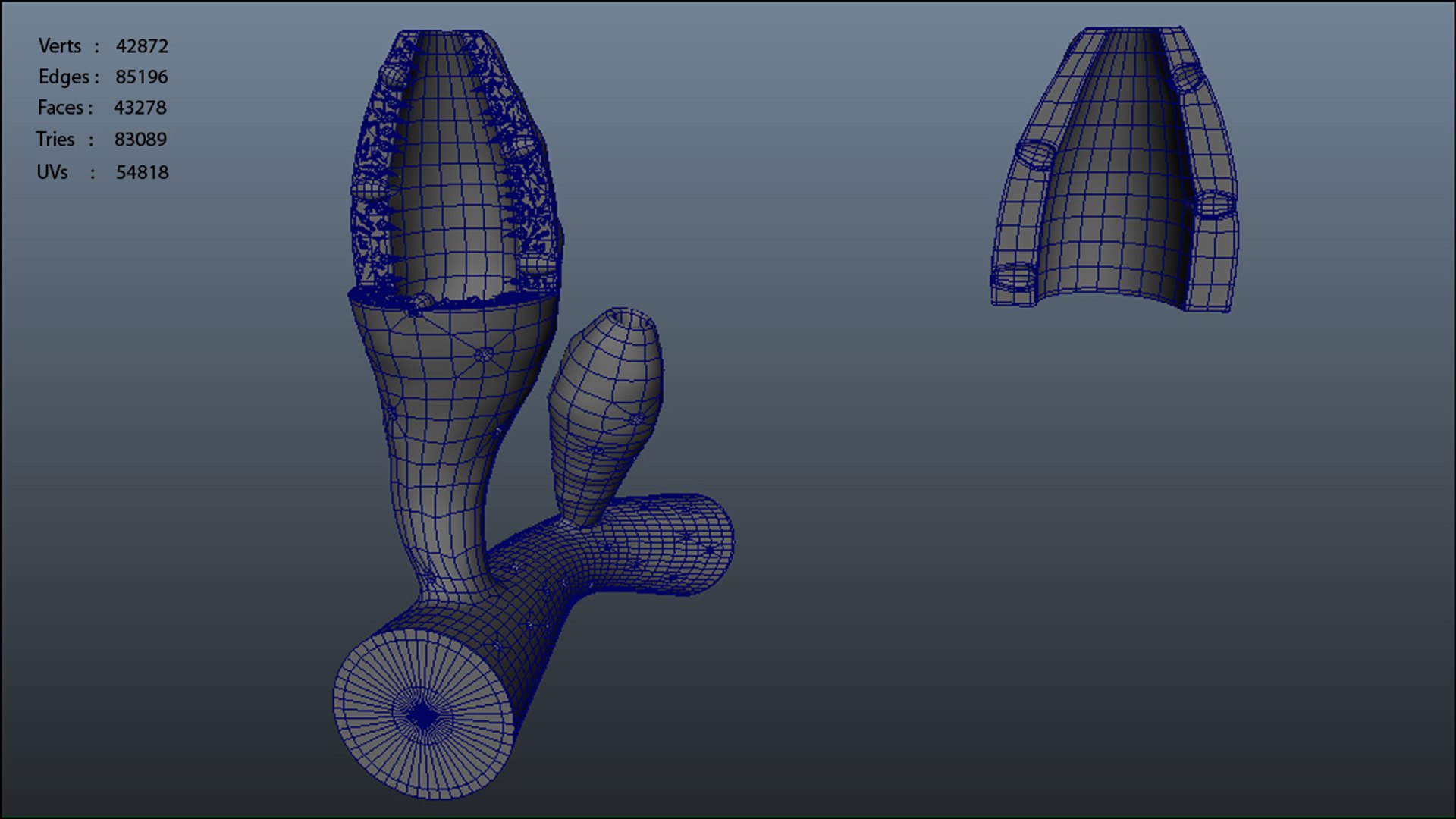Click the Tries count value 83089
The image size is (1456, 819).
click(140, 140)
